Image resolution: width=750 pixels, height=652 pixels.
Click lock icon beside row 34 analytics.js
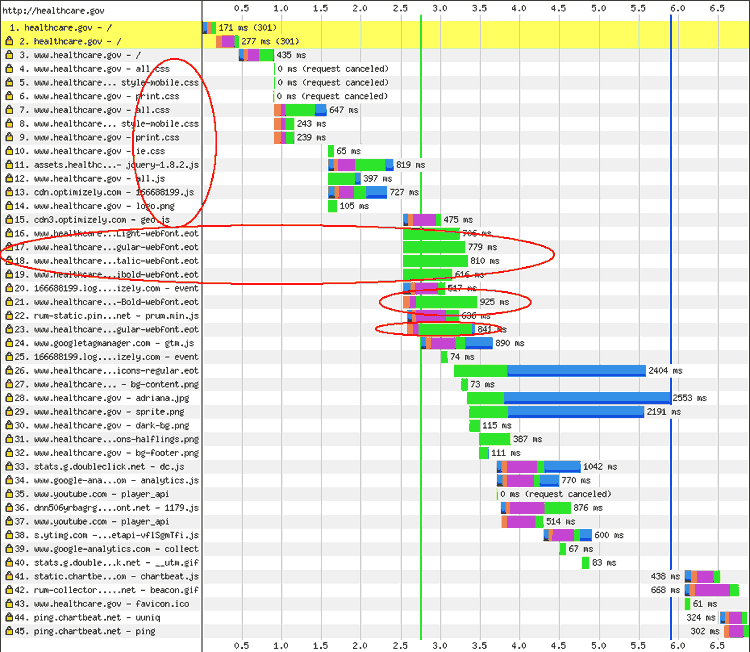[9, 480]
